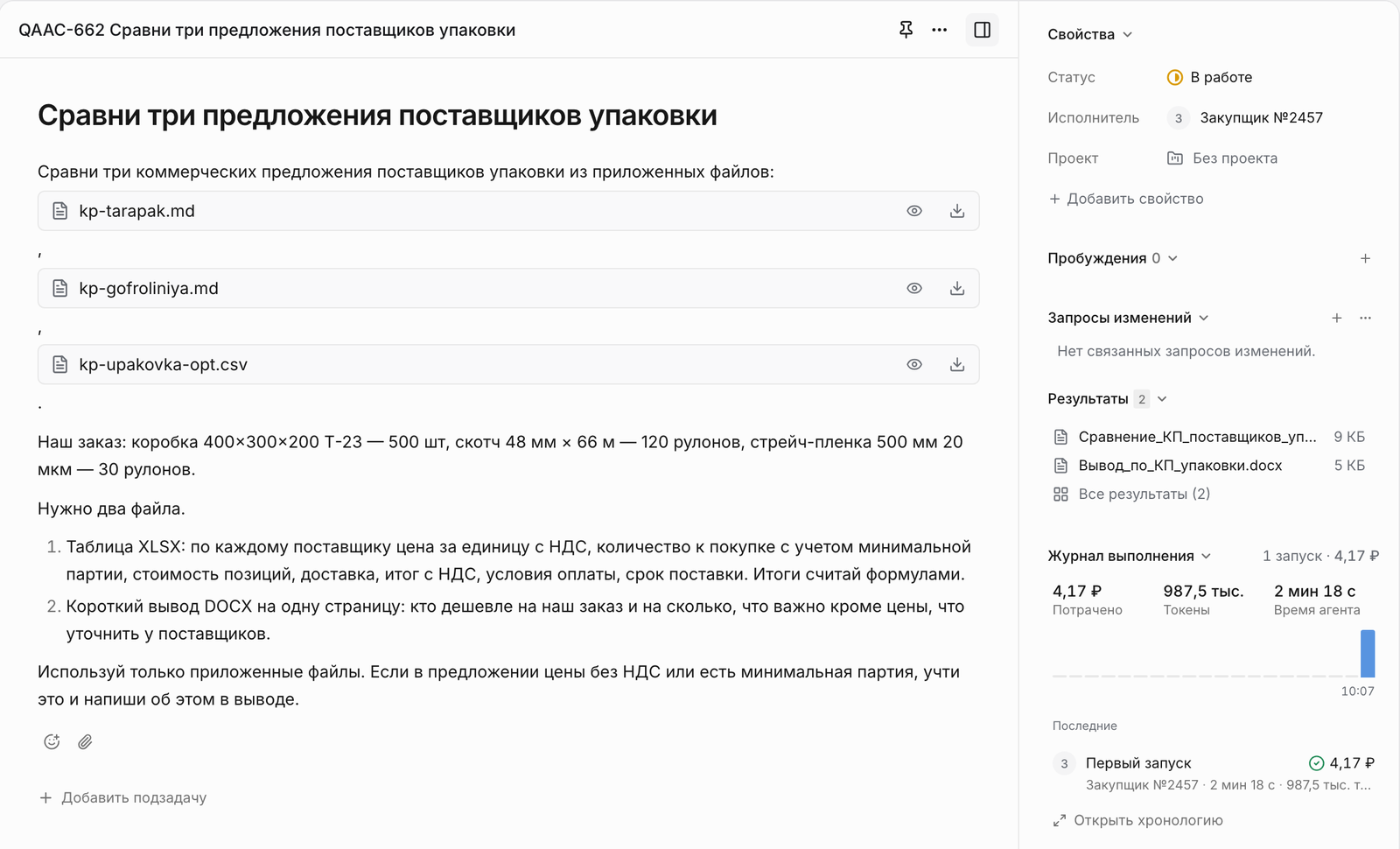Viewport: 1400px width, 849px height.
Task: Click the 1 запуск · 4,17 ₽ summary
Action: (1320, 556)
